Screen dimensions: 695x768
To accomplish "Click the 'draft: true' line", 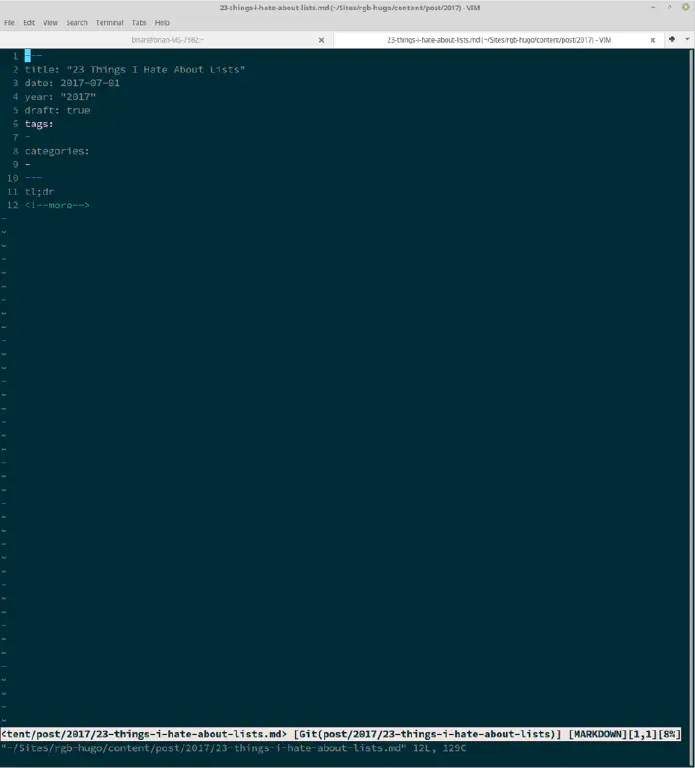I will click(x=57, y=110).
